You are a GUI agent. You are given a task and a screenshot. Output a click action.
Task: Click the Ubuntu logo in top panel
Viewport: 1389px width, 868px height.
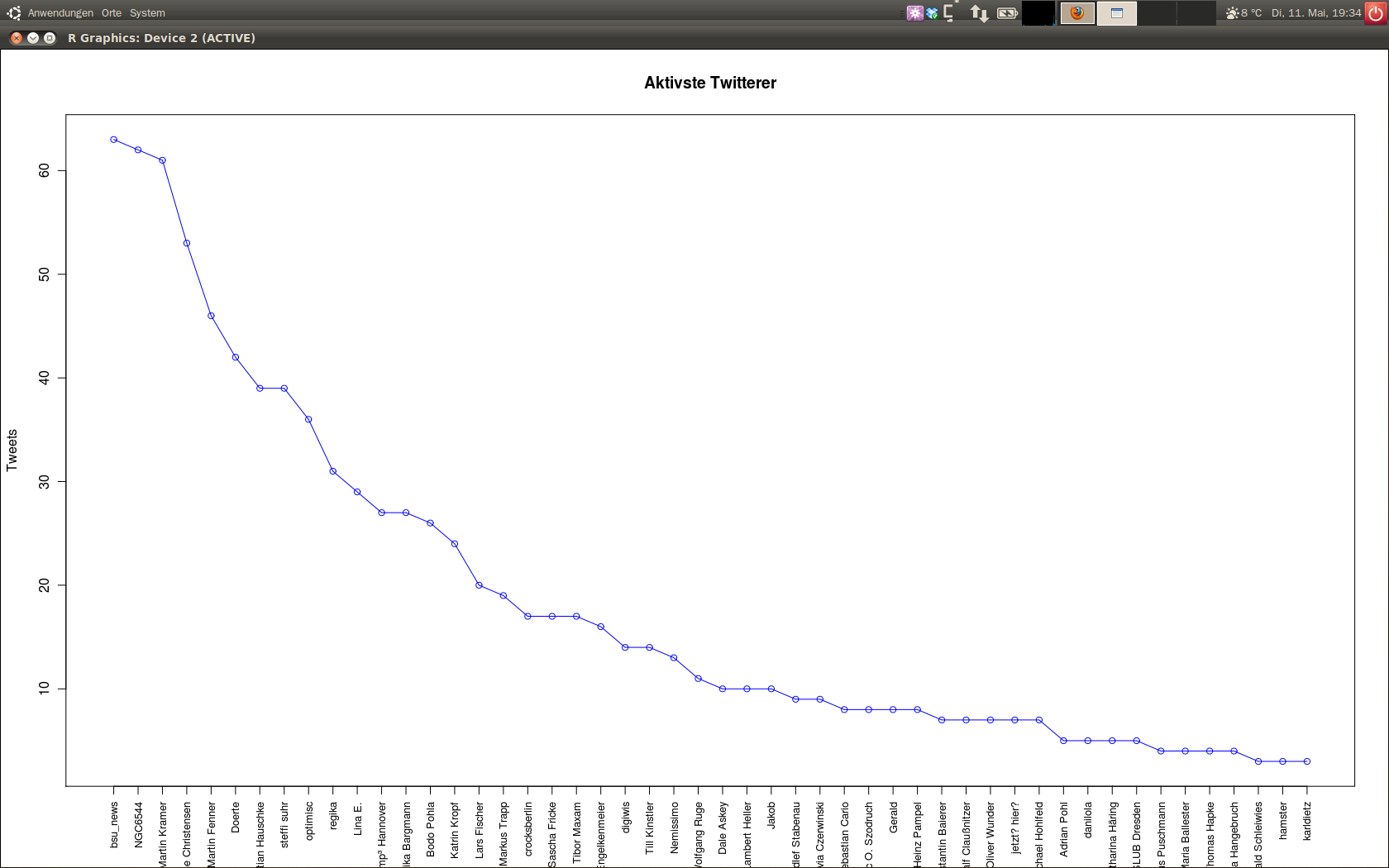[x=13, y=12]
